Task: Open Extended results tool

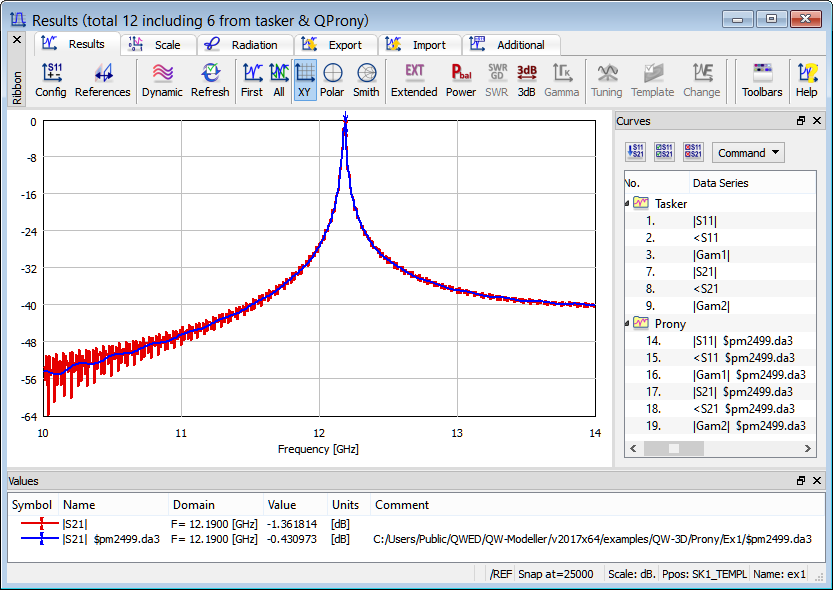Action: click(414, 80)
